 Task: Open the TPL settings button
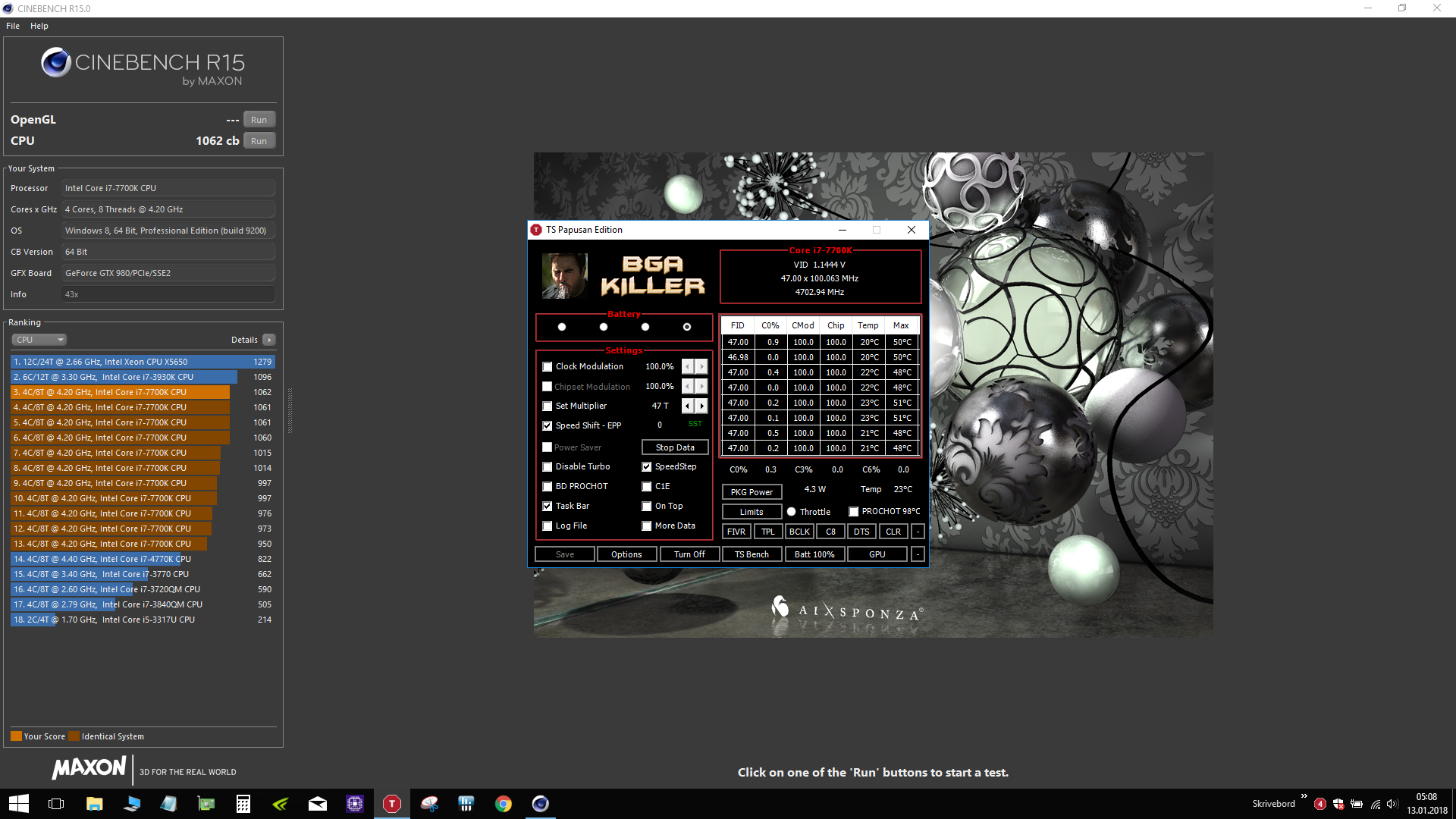point(768,532)
